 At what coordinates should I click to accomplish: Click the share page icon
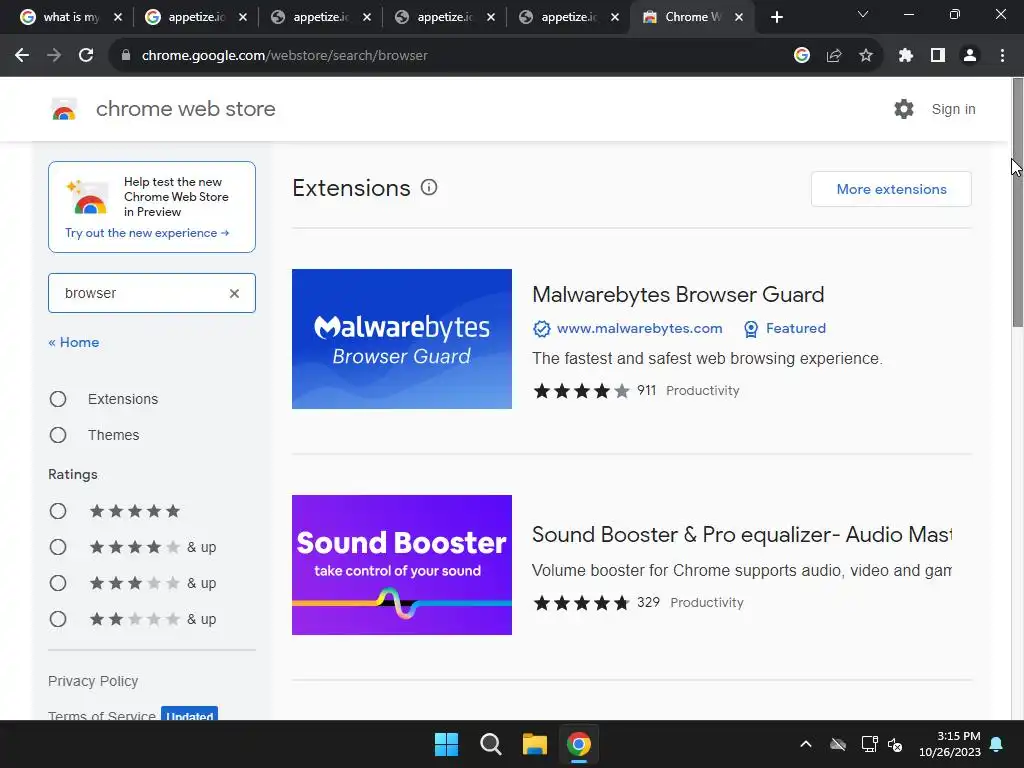pos(834,56)
